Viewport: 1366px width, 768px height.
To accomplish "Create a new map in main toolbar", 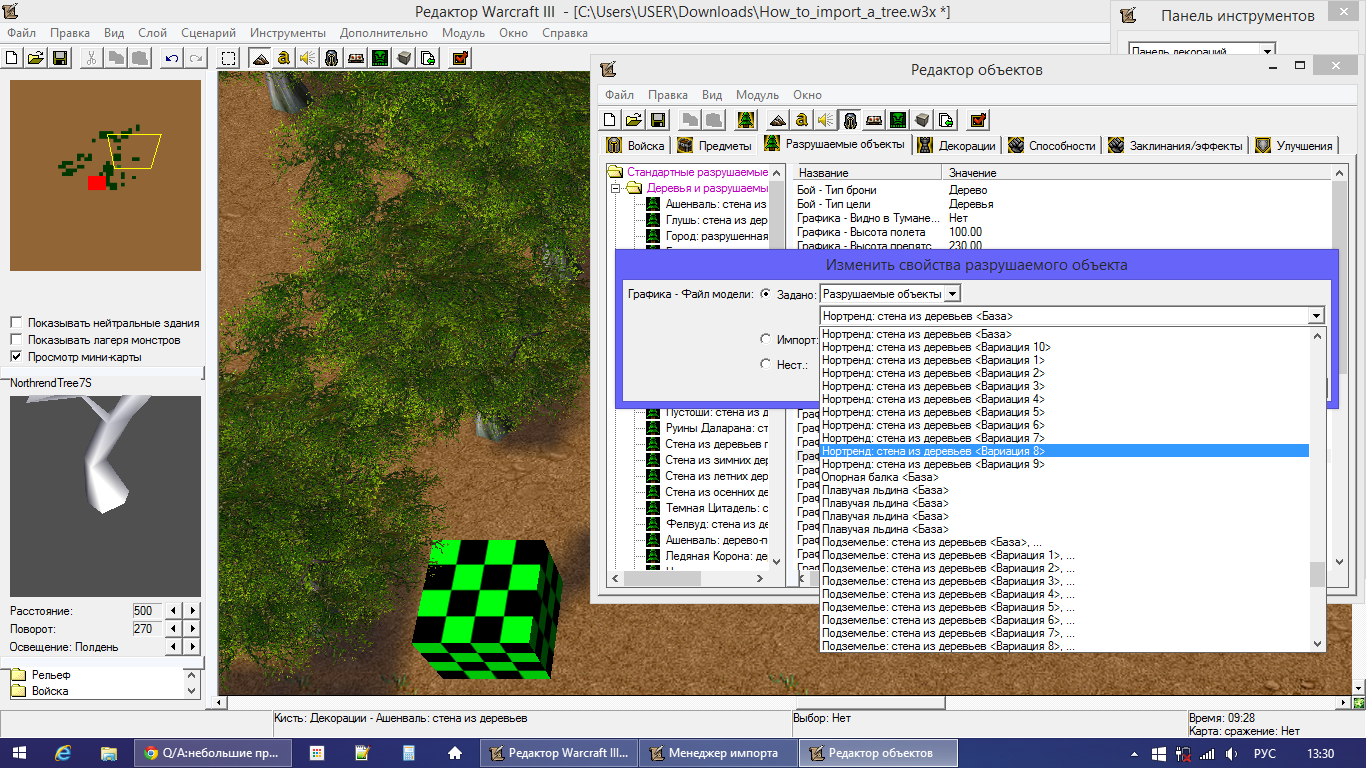I will 13,58.
